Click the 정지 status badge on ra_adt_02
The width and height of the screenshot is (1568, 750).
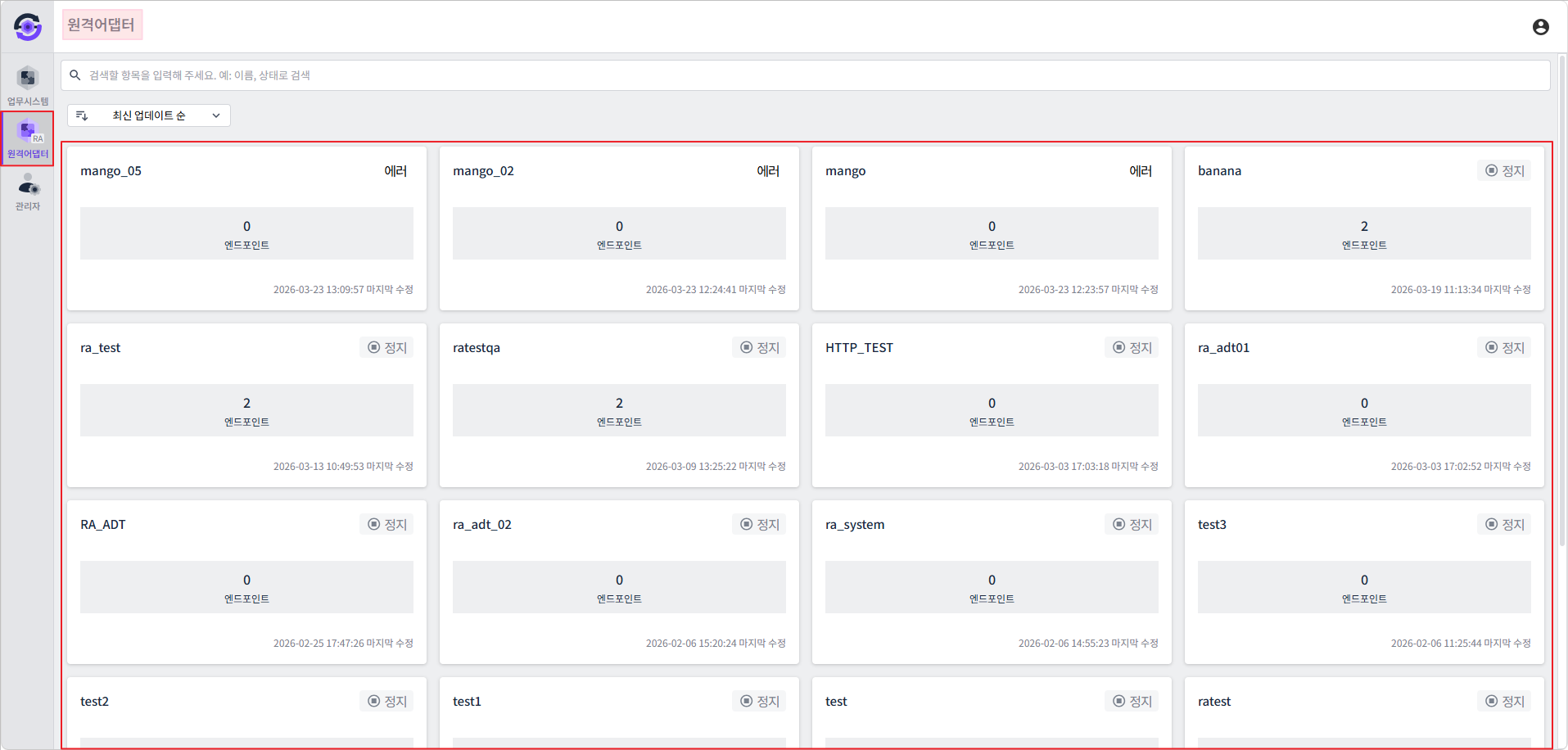759,525
